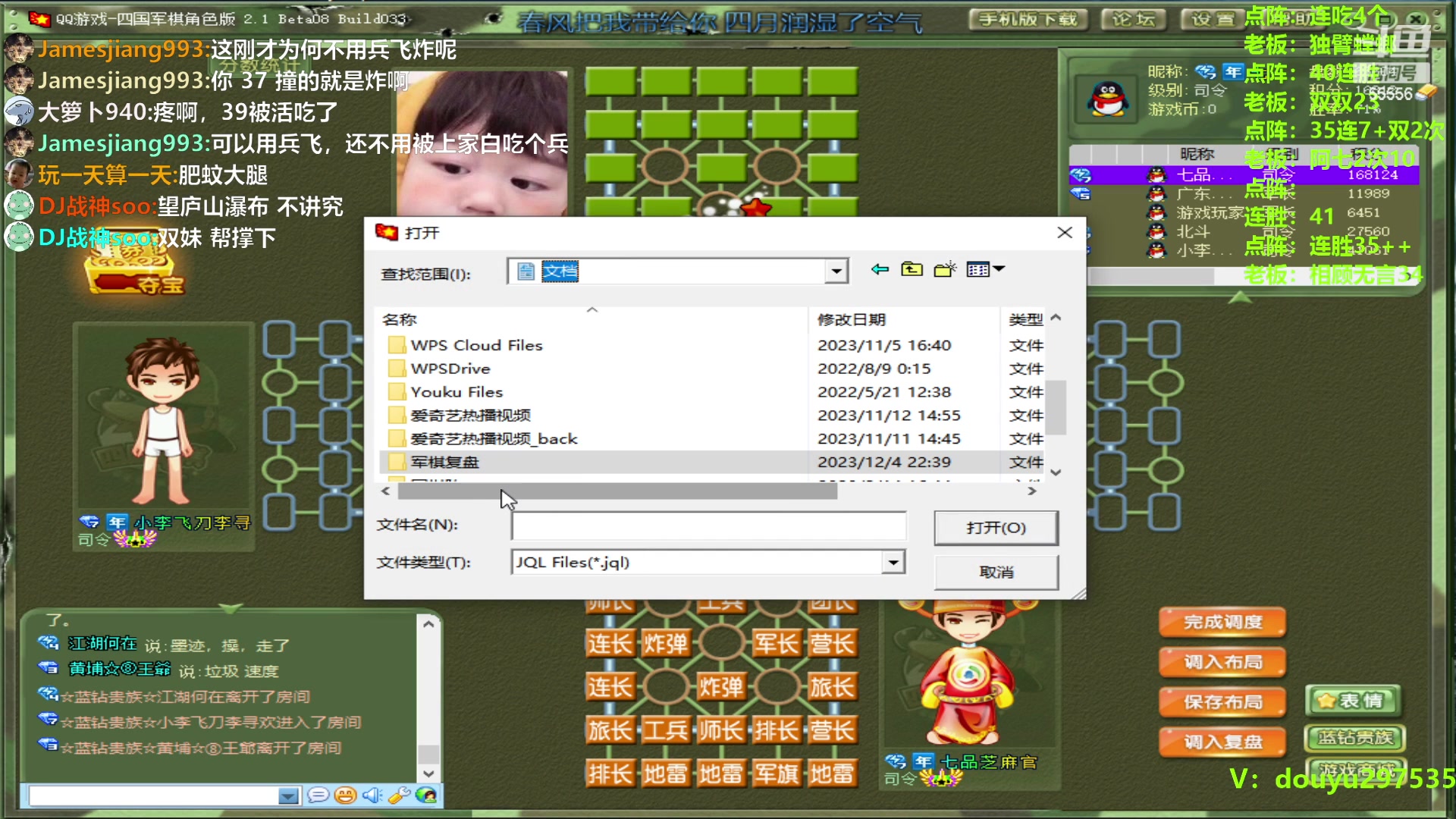Open the 论坛 forum button
The image size is (1456, 819).
pyautogui.click(x=1134, y=19)
